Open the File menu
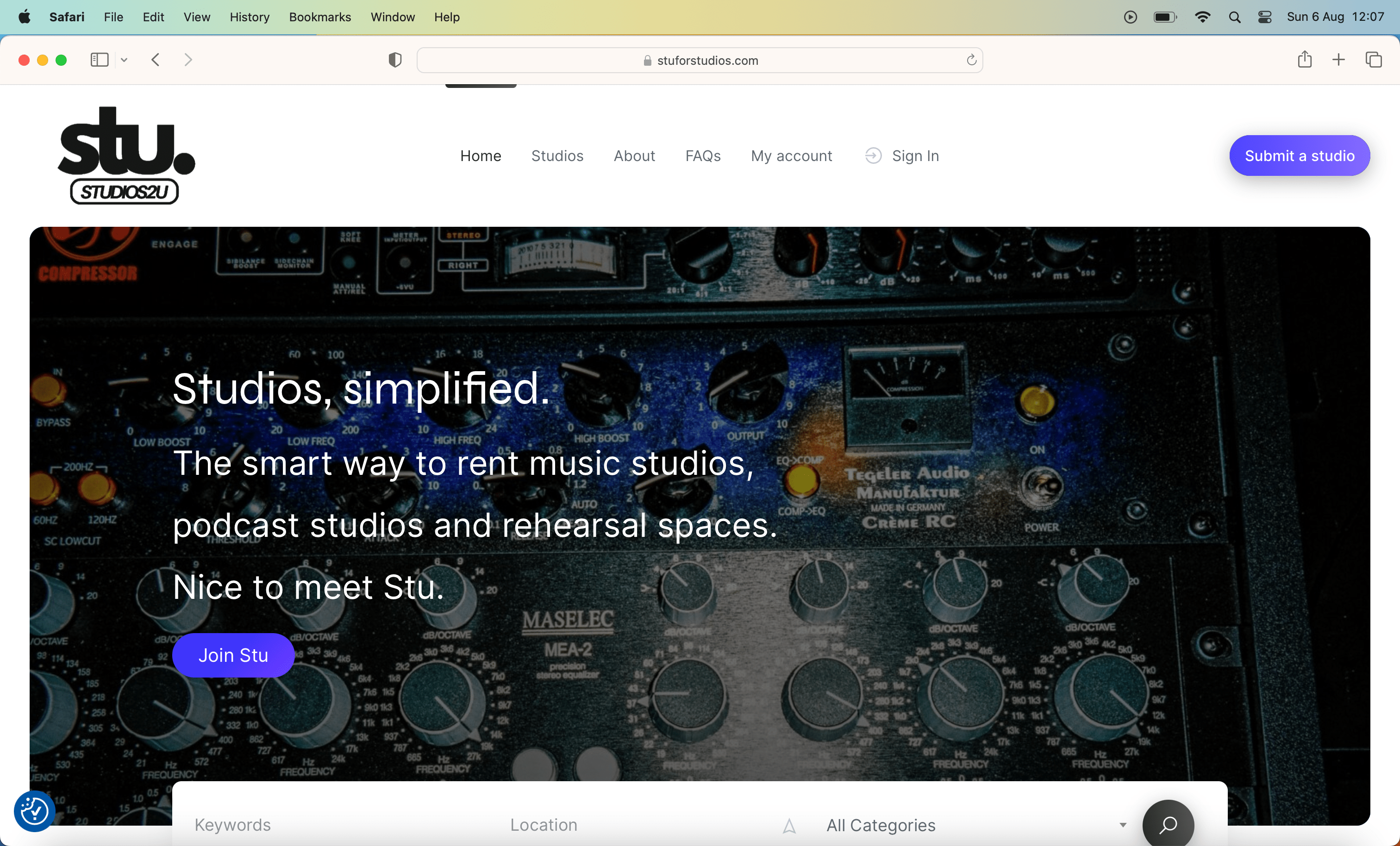The height and width of the screenshot is (846, 1400). (x=113, y=17)
